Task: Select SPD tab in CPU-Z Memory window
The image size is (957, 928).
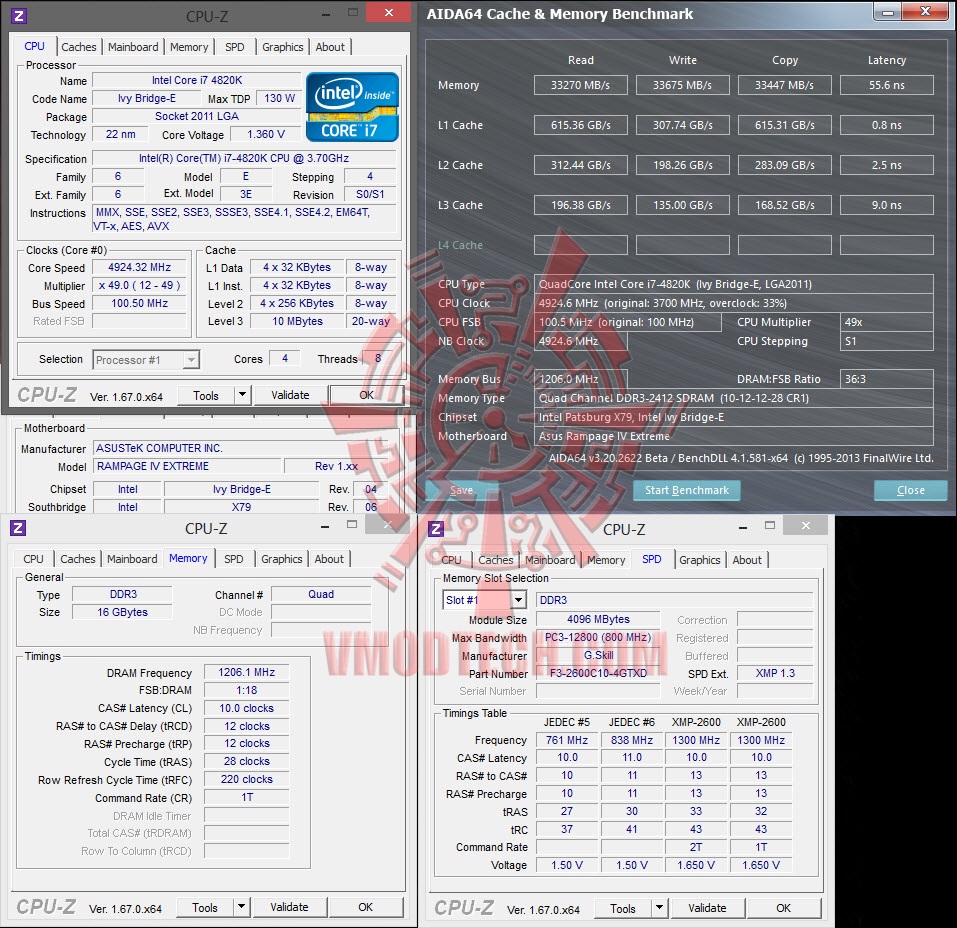Action: [233, 559]
